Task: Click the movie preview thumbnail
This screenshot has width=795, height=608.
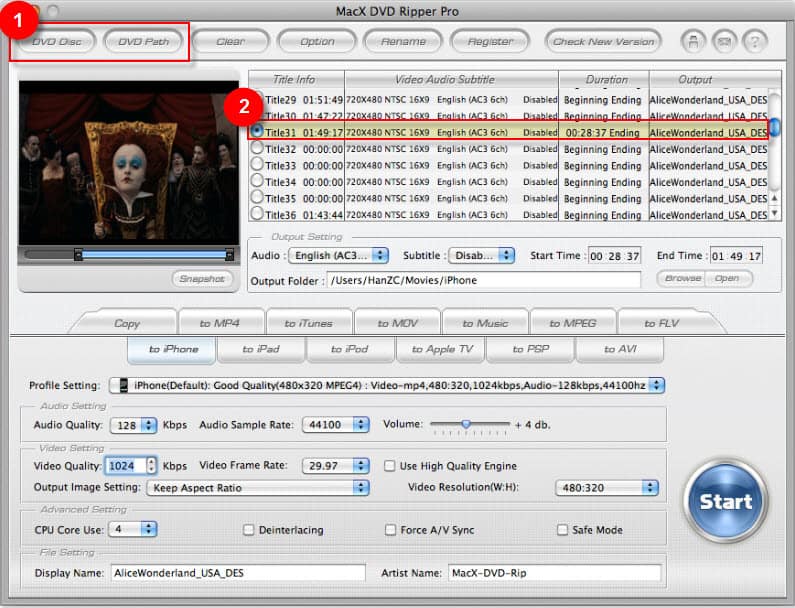Action: pyautogui.click(x=129, y=163)
